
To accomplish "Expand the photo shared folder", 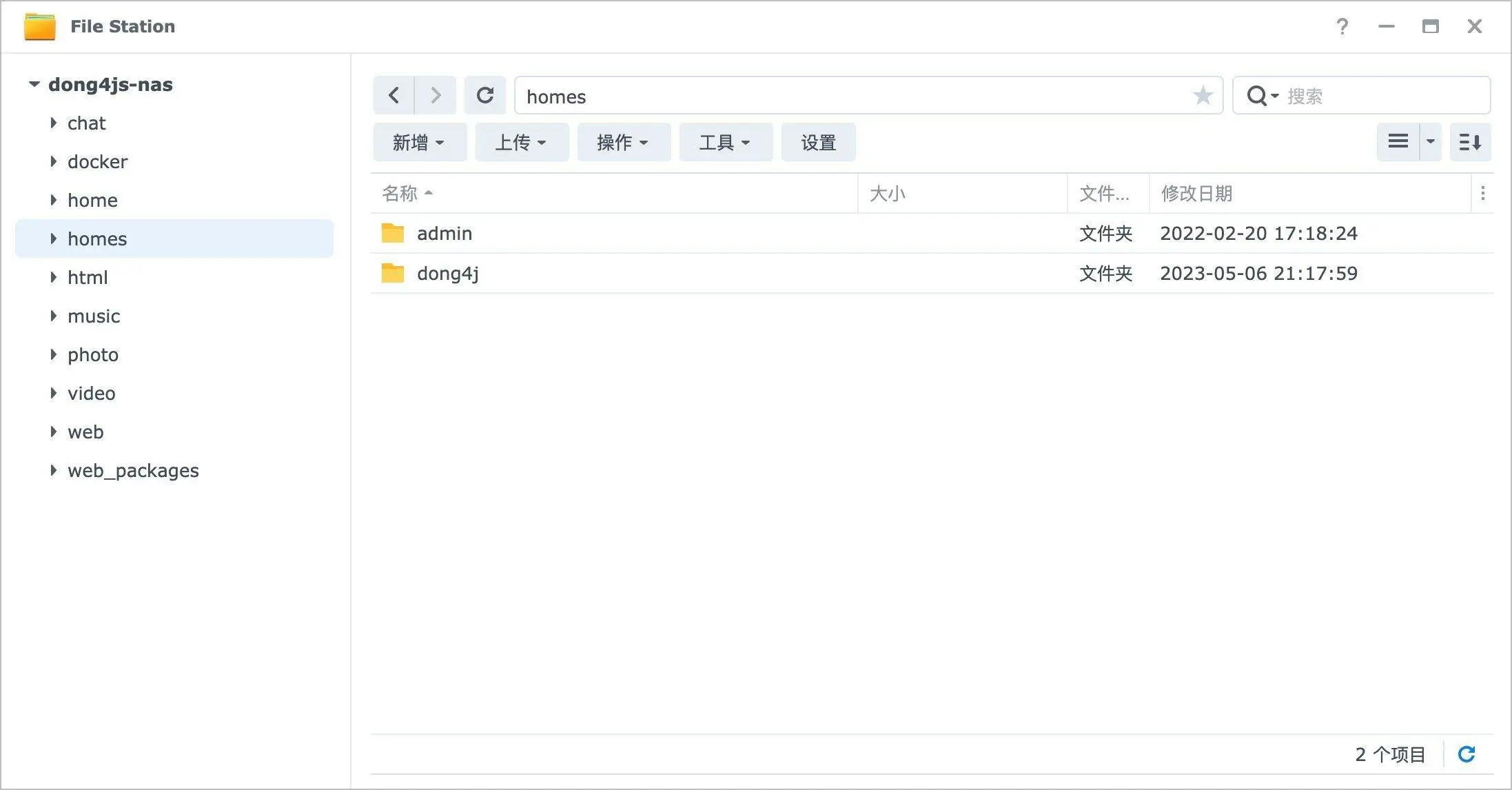I will coord(54,354).
